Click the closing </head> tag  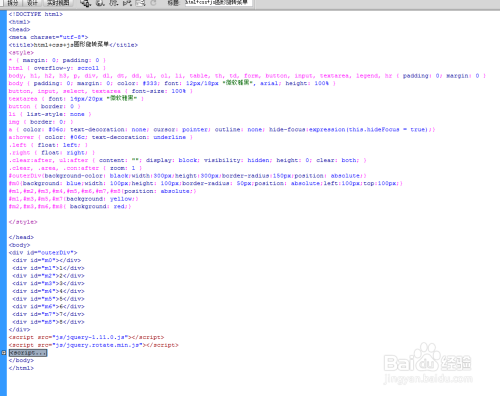[21, 237]
